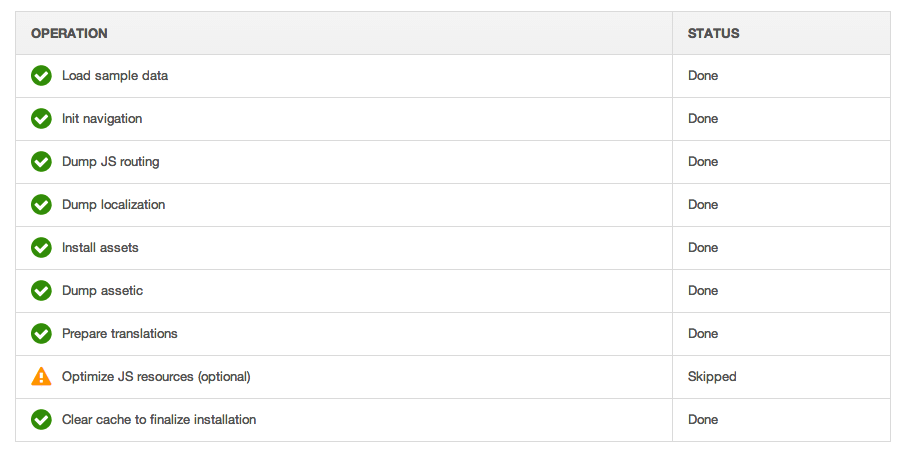Image resolution: width=907 pixels, height=471 pixels.
Task: Click Clear cache to finalize installation text
Action: (x=159, y=420)
